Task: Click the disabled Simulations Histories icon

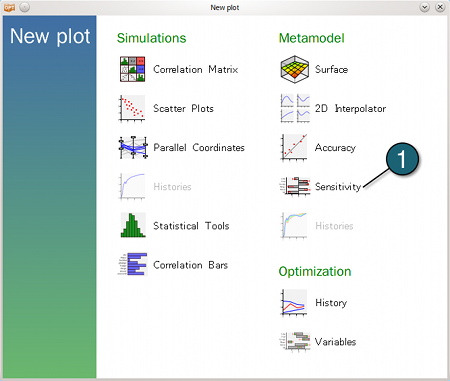Action: point(132,186)
